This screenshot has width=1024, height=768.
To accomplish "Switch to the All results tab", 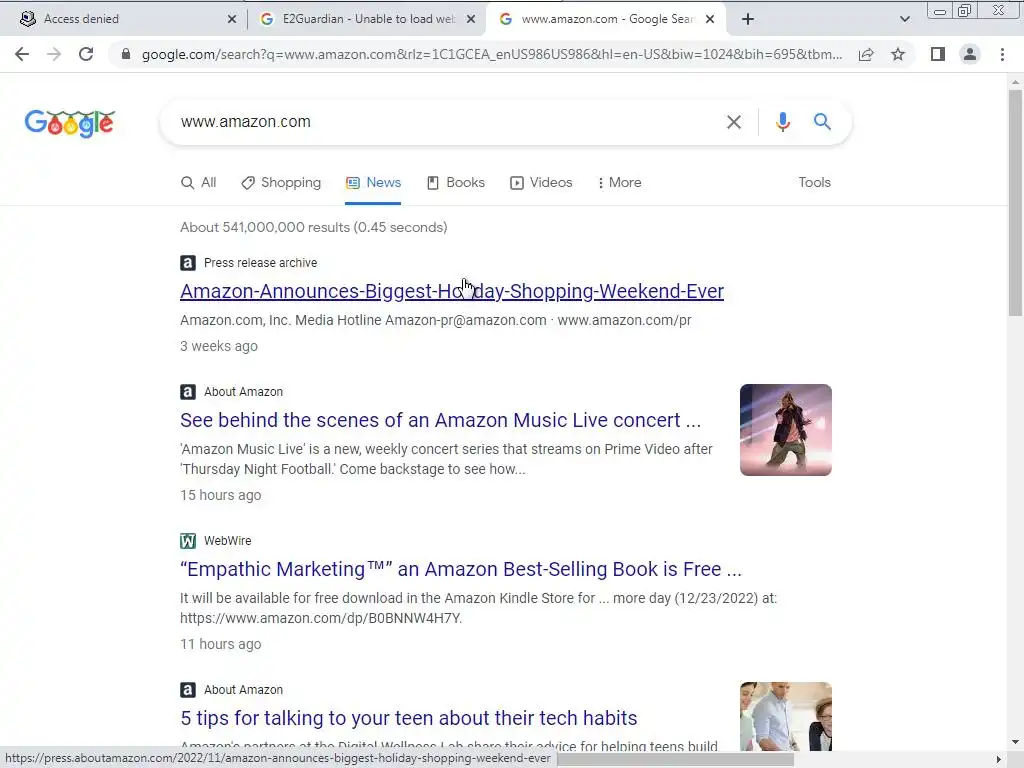I will tap(199, 182).
